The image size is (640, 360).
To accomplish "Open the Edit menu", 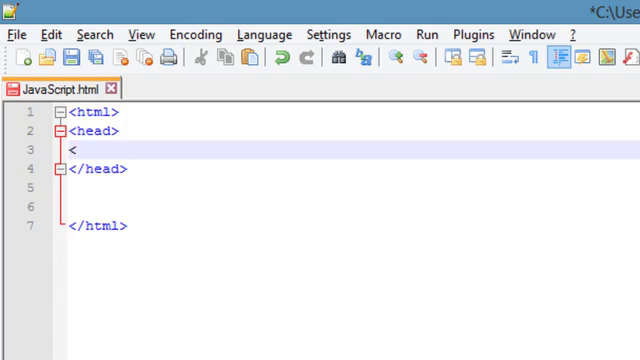I will [x=51, y=35].
